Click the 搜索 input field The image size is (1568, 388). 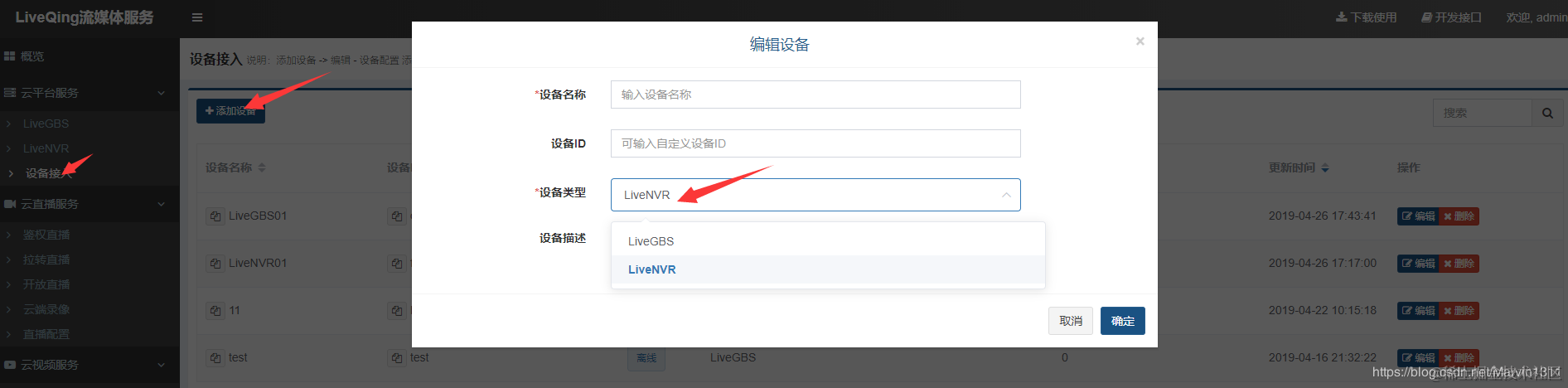click(x=1483, y=113)
